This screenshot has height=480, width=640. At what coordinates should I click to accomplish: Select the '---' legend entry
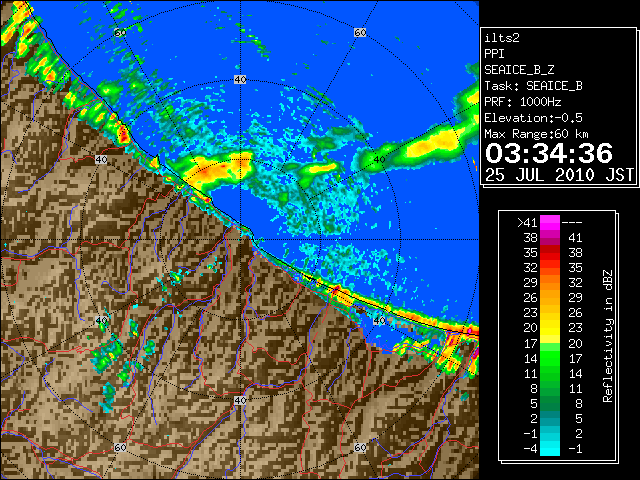coord(572,223)
